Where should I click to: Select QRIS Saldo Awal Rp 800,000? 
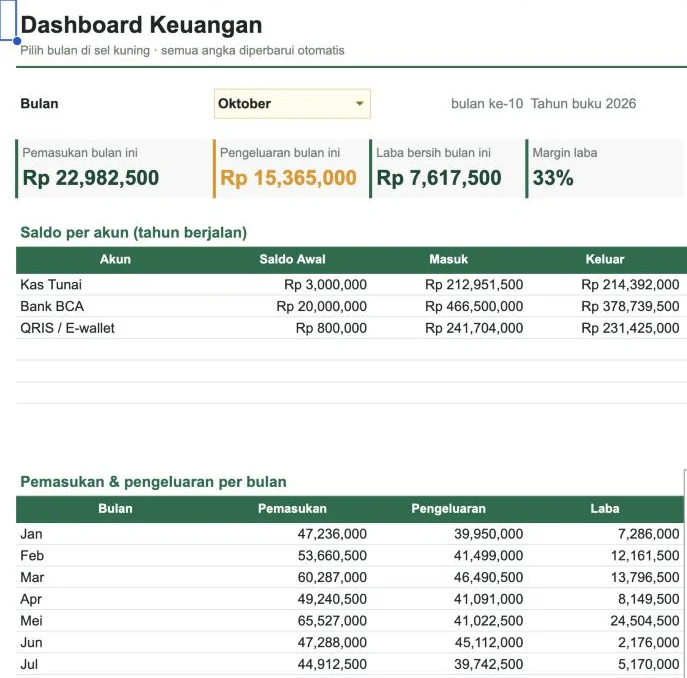pyautogui.click(x=331, y=328)
